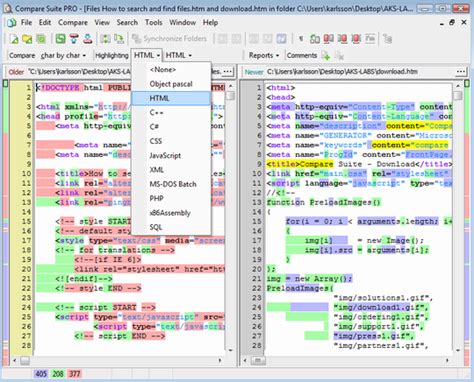474x382 pixels.
Task: Click the purple 405 status count
Action: pyautogui.click(x=41, y=374)
